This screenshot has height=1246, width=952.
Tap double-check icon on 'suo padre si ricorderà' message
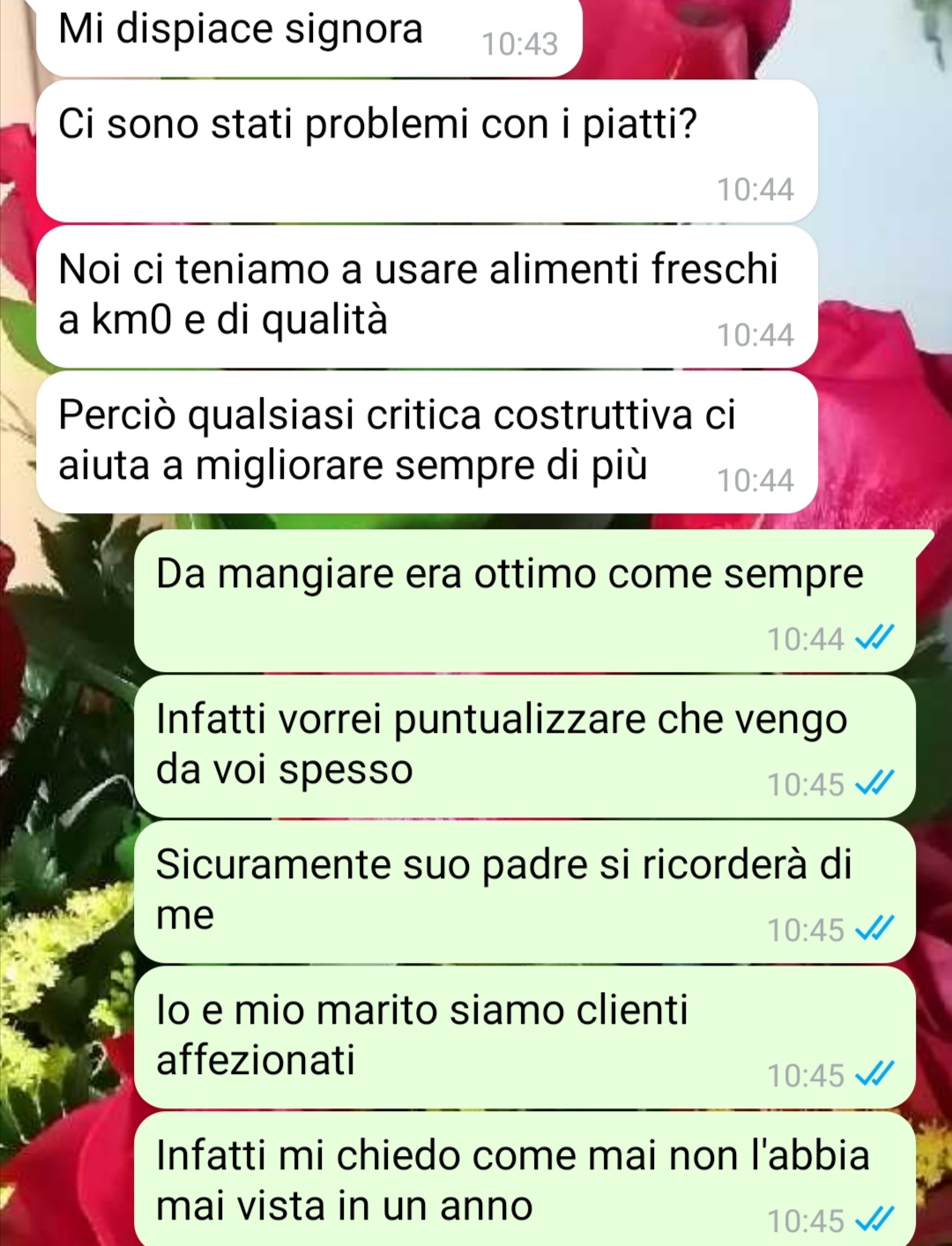click(874, 928)
